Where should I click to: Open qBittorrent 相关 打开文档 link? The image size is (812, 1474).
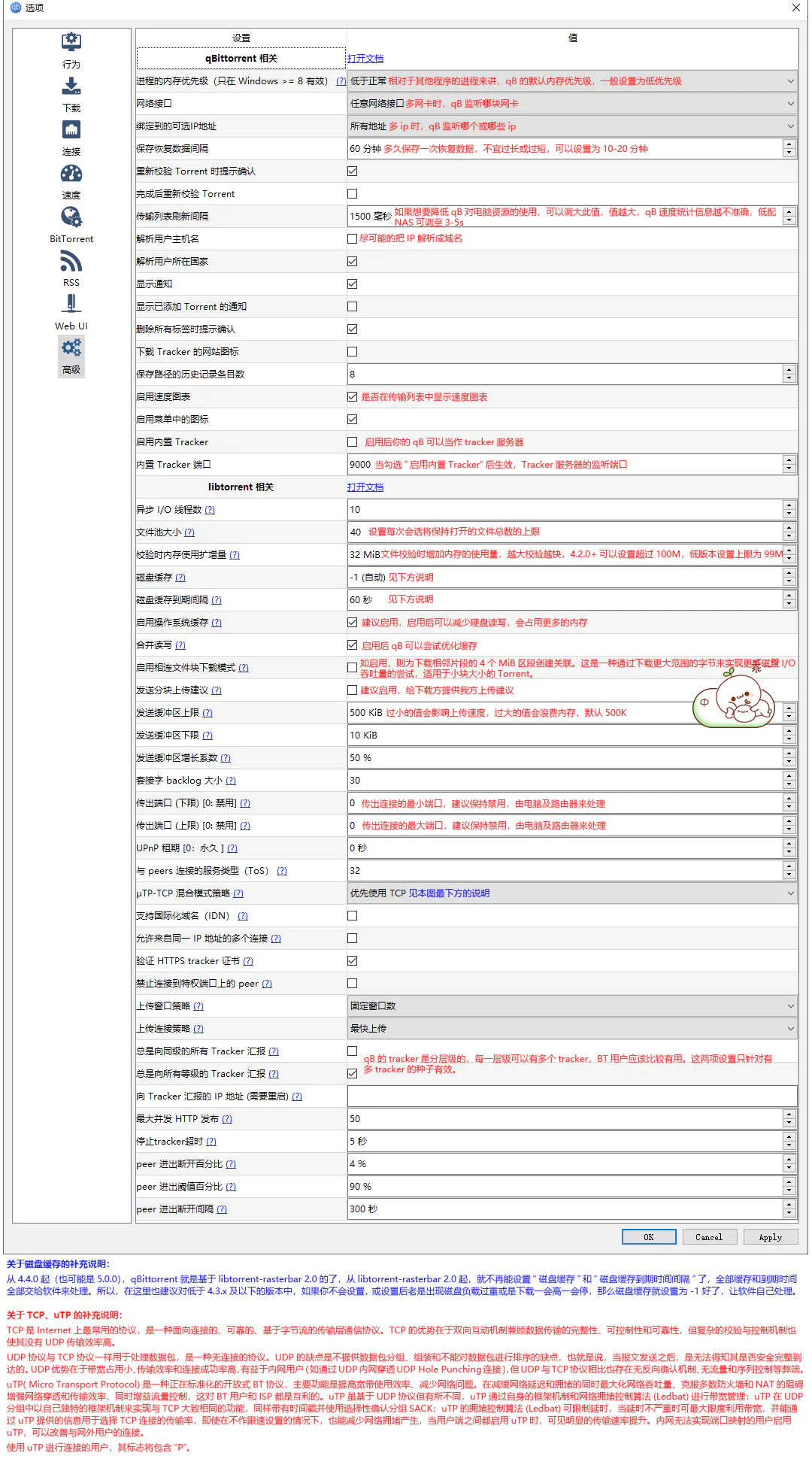click(365, 59)
